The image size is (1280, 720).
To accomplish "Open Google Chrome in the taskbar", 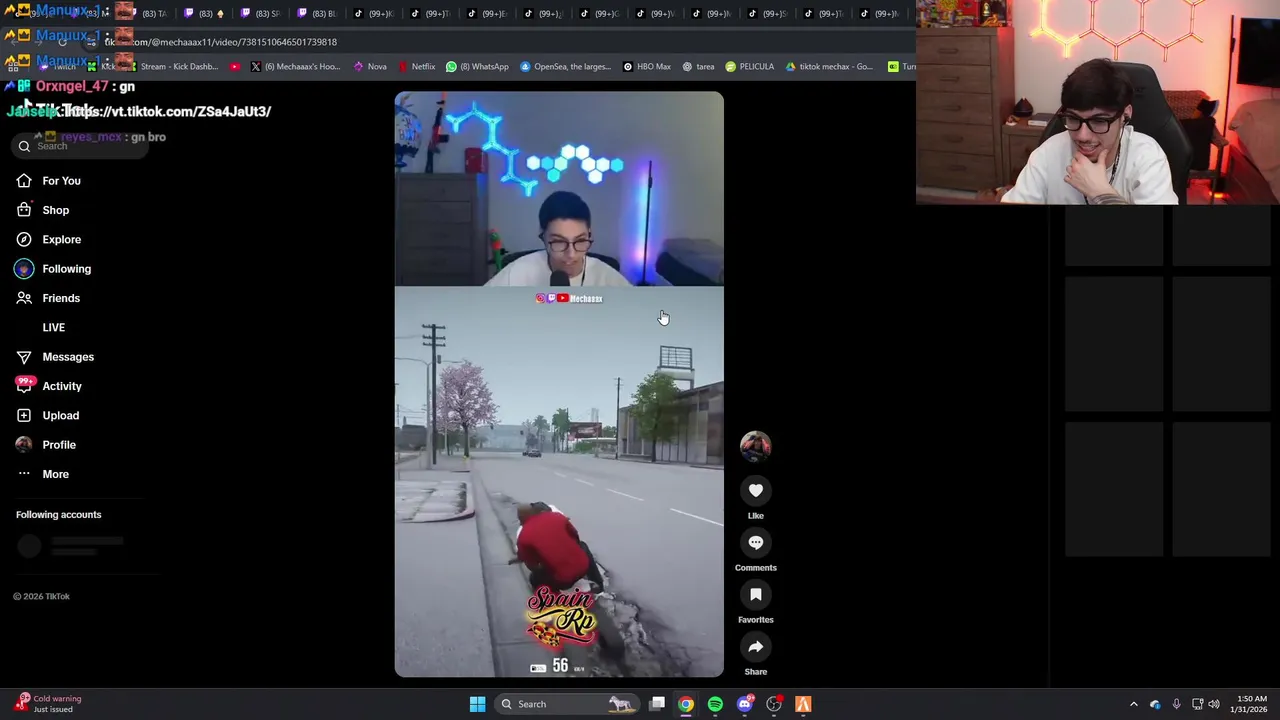I will point(686,704).
